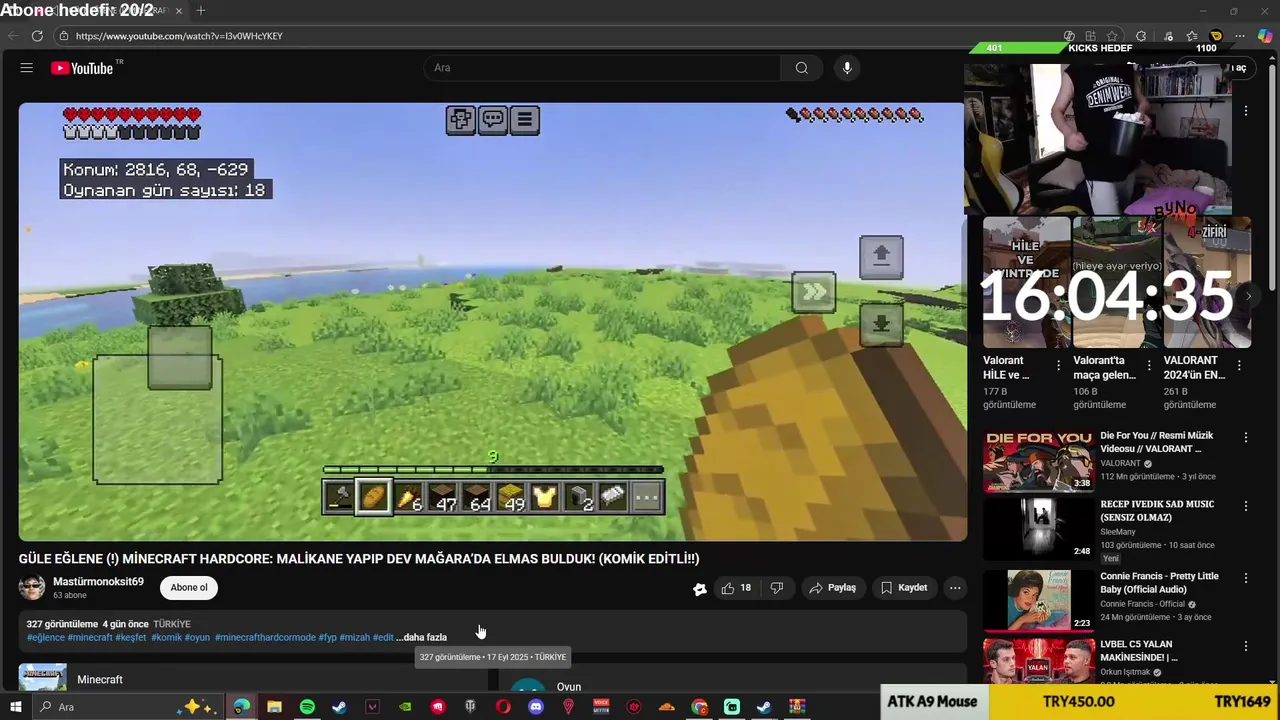Open options for Valorant'ta maça gelen short
The height and width of the screenshot is (720, 1280).
point(1149,366)
